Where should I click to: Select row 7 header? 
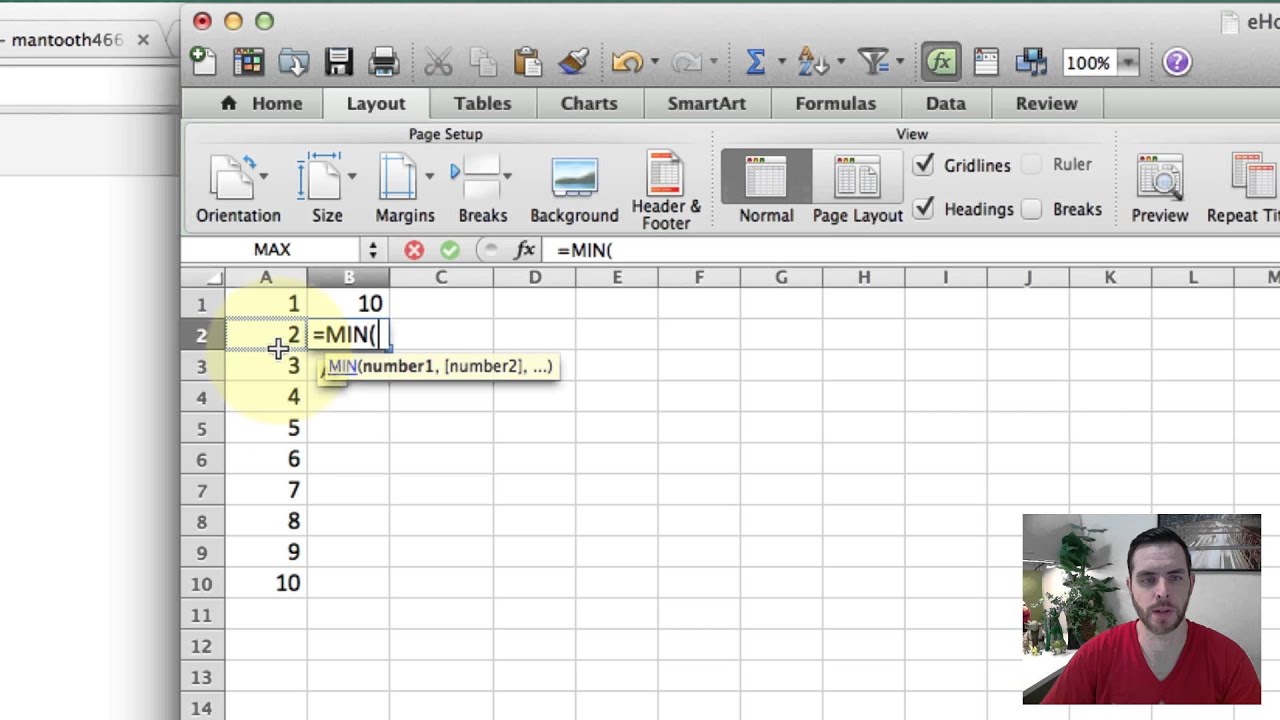(202, 490)
